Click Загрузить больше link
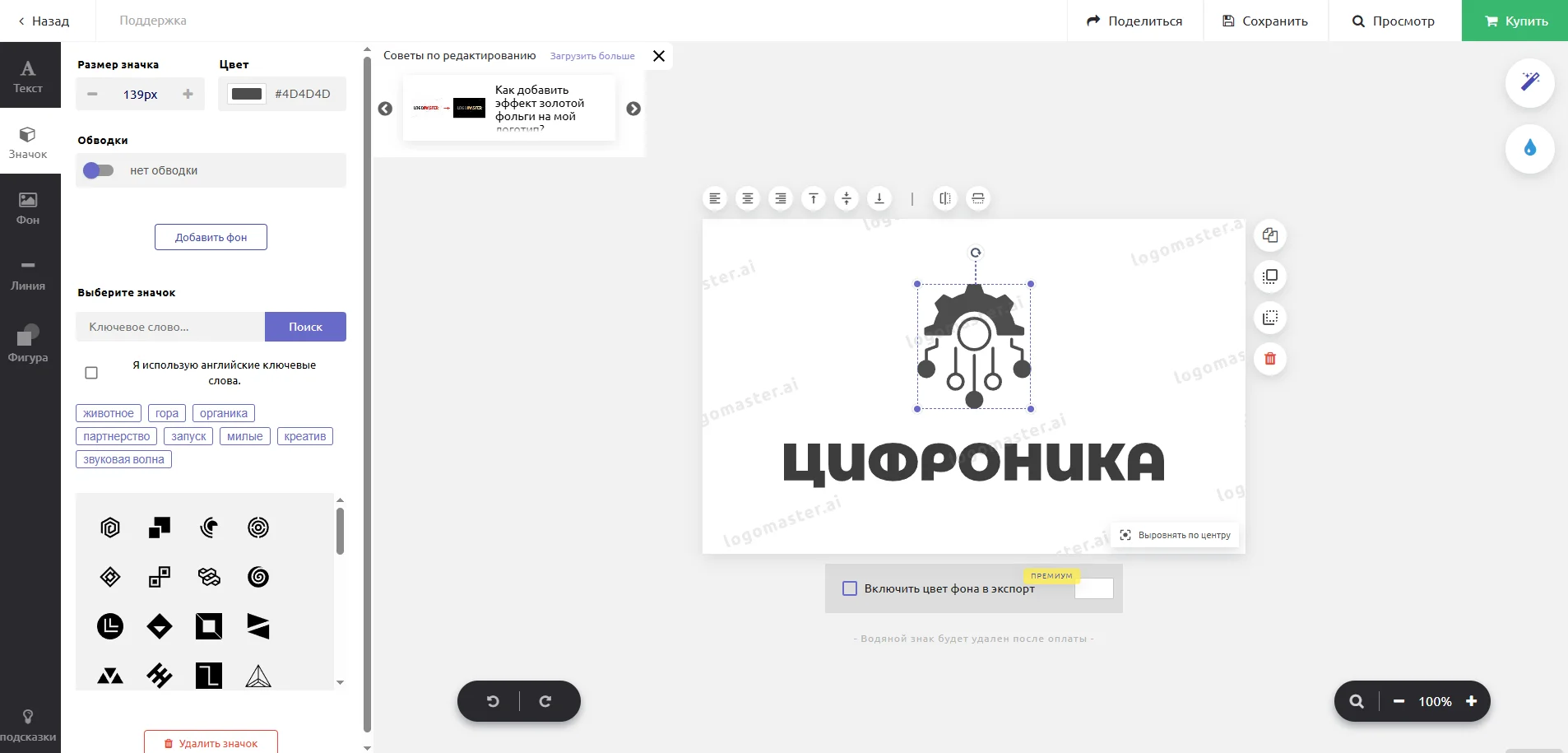Image resolution: width=1568 pixels, height=753 pixels. click(x=592, y=56)
